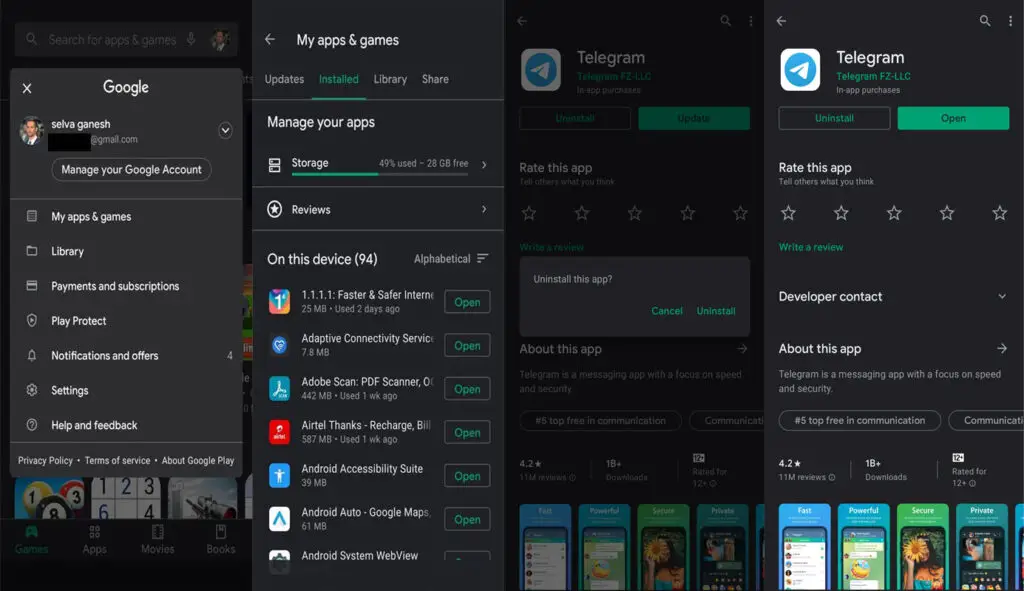Click search icon on rightmost Telegram page

click(x=985, y=21)
